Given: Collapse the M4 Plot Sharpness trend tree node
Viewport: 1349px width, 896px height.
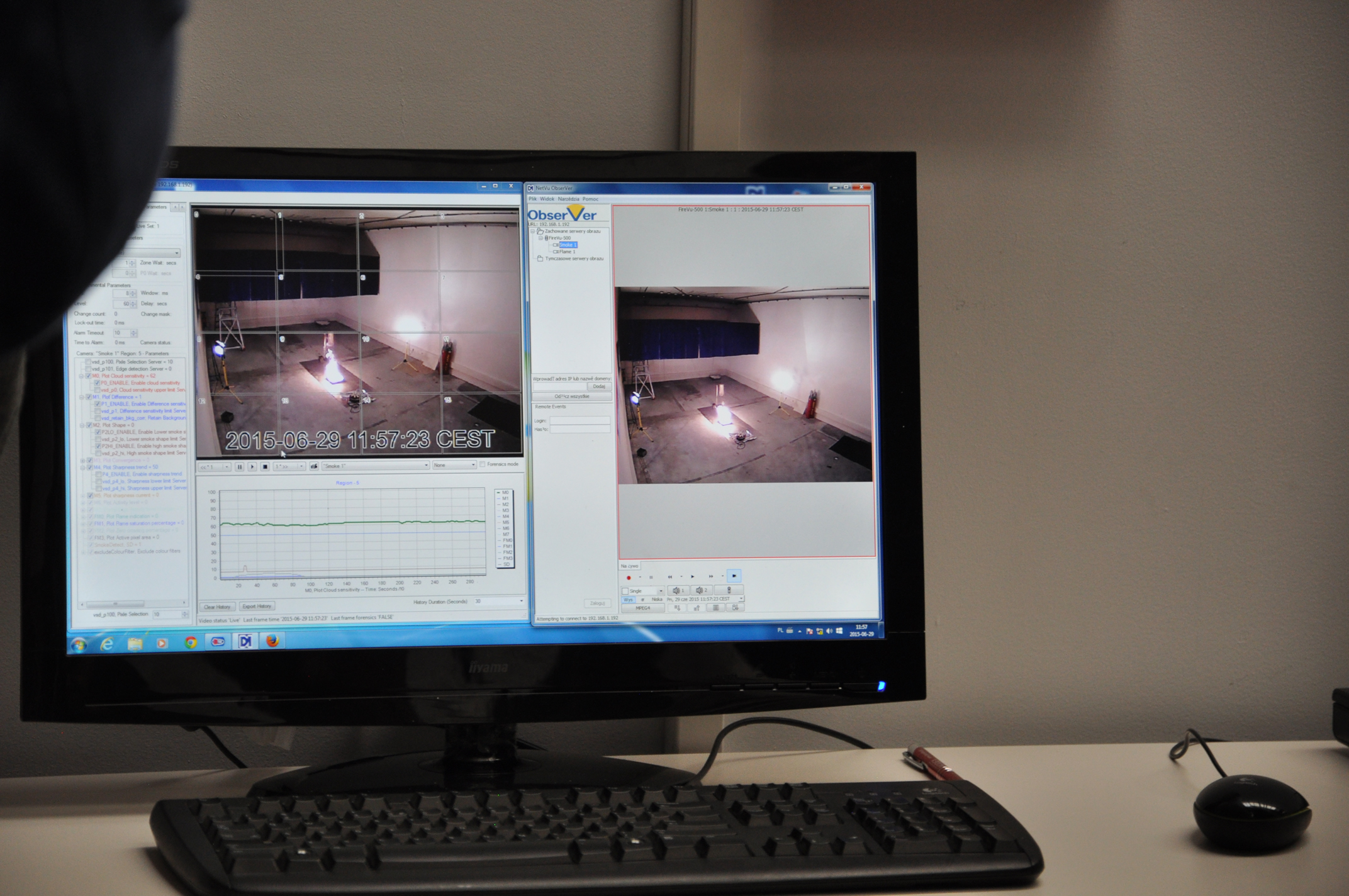Looking at the screenshot, I should pos(82,468).
